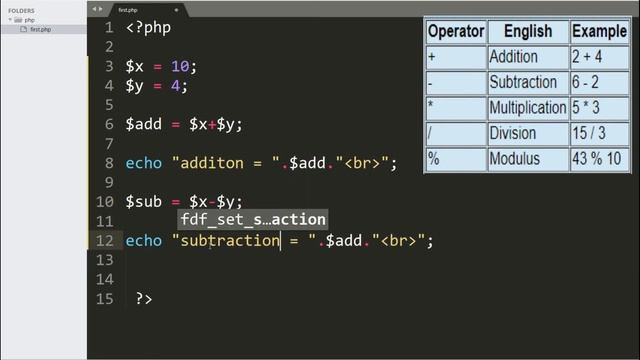Go to previous tab with left arrow
The height and width of the screenshot is (360, 640).
click(94, 9)
